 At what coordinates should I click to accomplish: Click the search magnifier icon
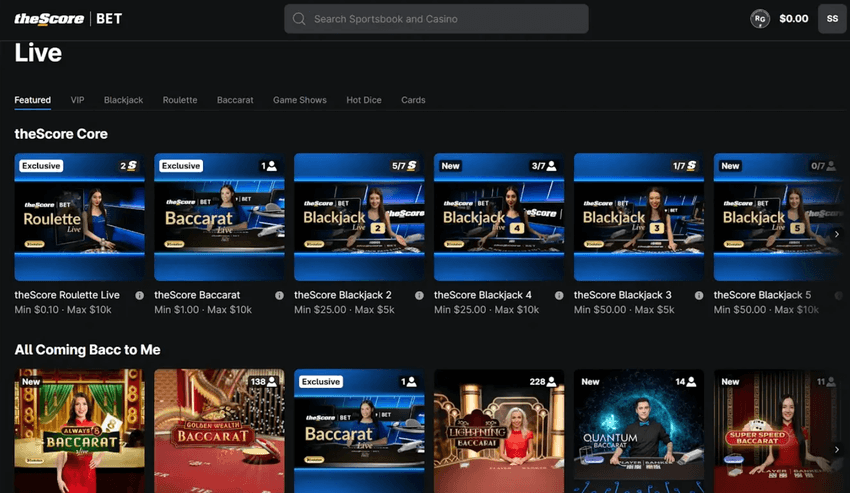click(299, 19)
